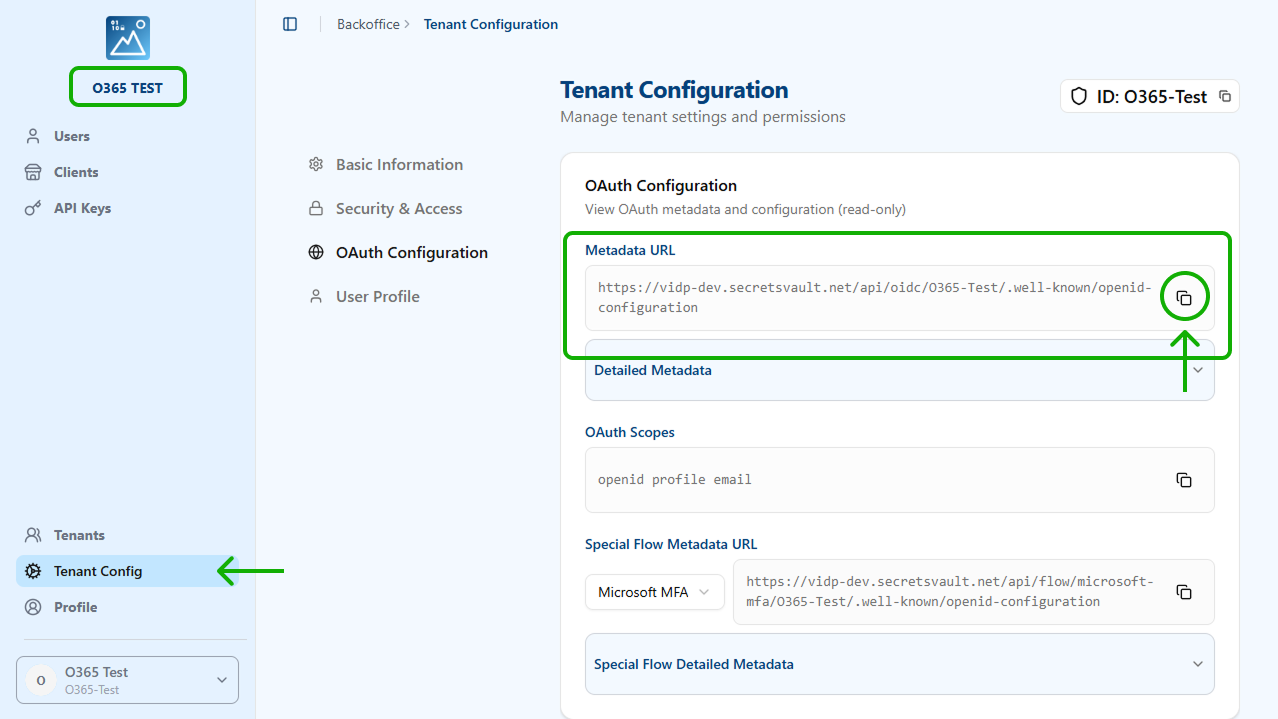Select Tenant Config in sidebar

[x=98, y=571]
